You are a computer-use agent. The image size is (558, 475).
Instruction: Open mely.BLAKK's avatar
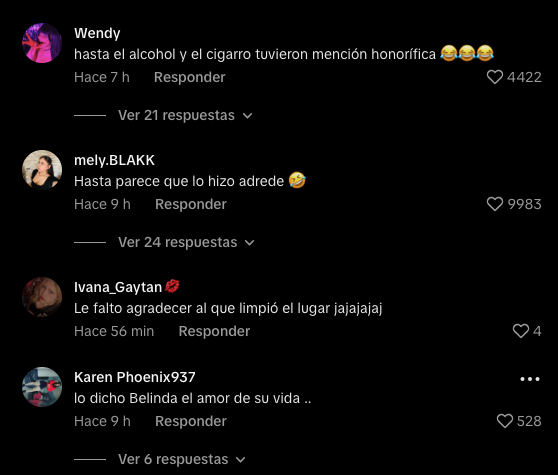[x=42, y=170]
